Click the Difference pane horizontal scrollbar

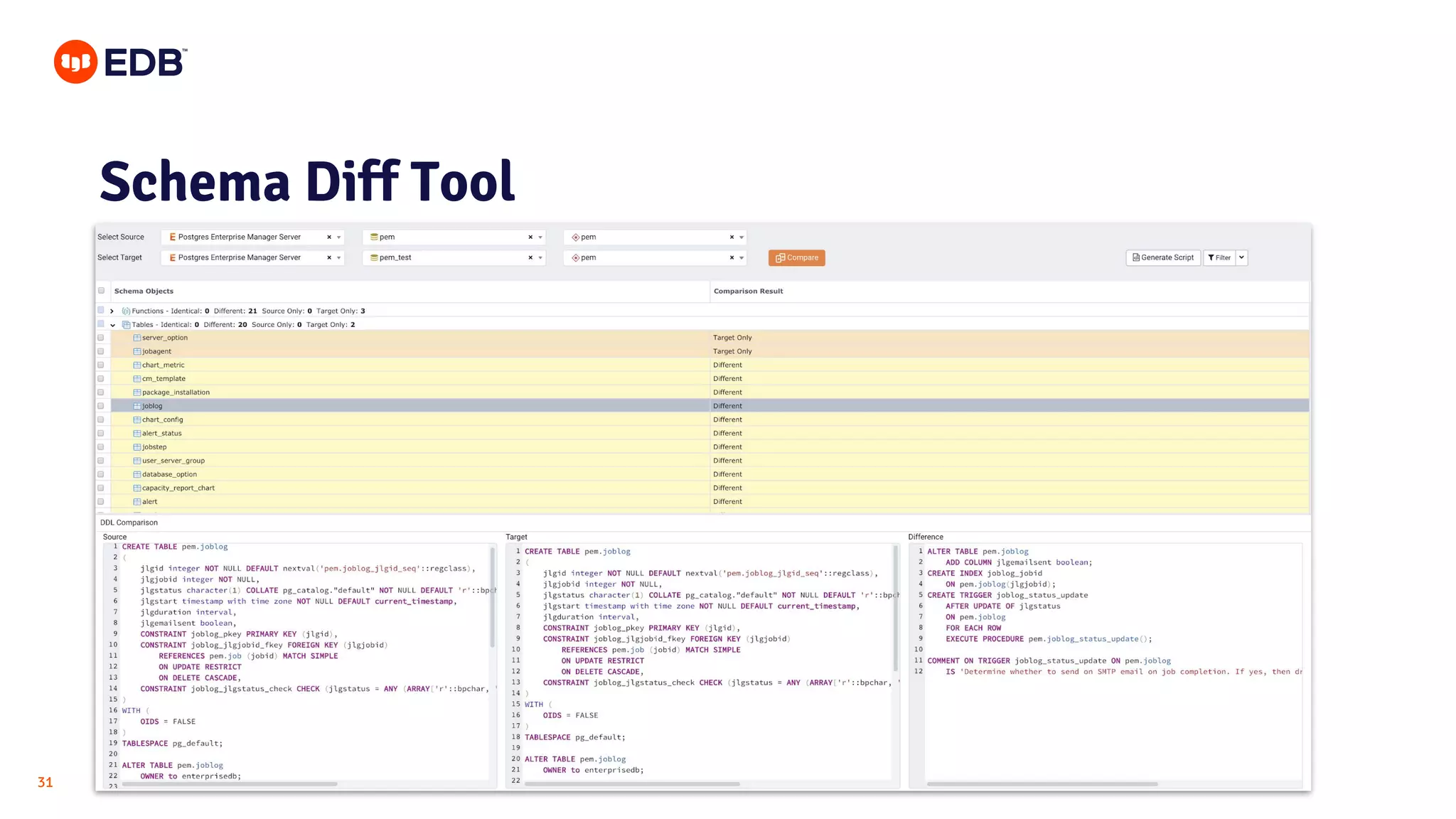click(1042, 784)
